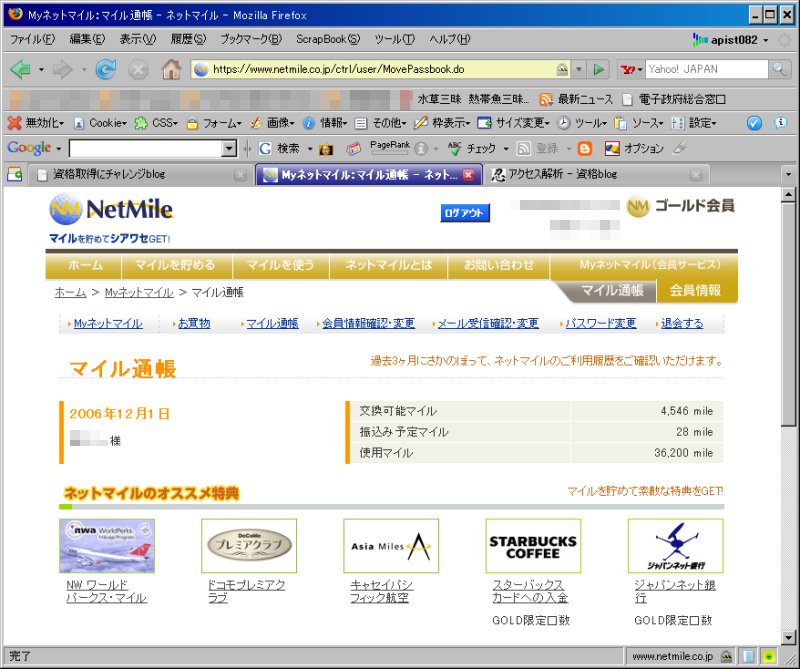Open the ソース dropdown menu
Image resolution: width=800 pixels, height=669 pixels.
pyautogui.click(x=639, y=122)
